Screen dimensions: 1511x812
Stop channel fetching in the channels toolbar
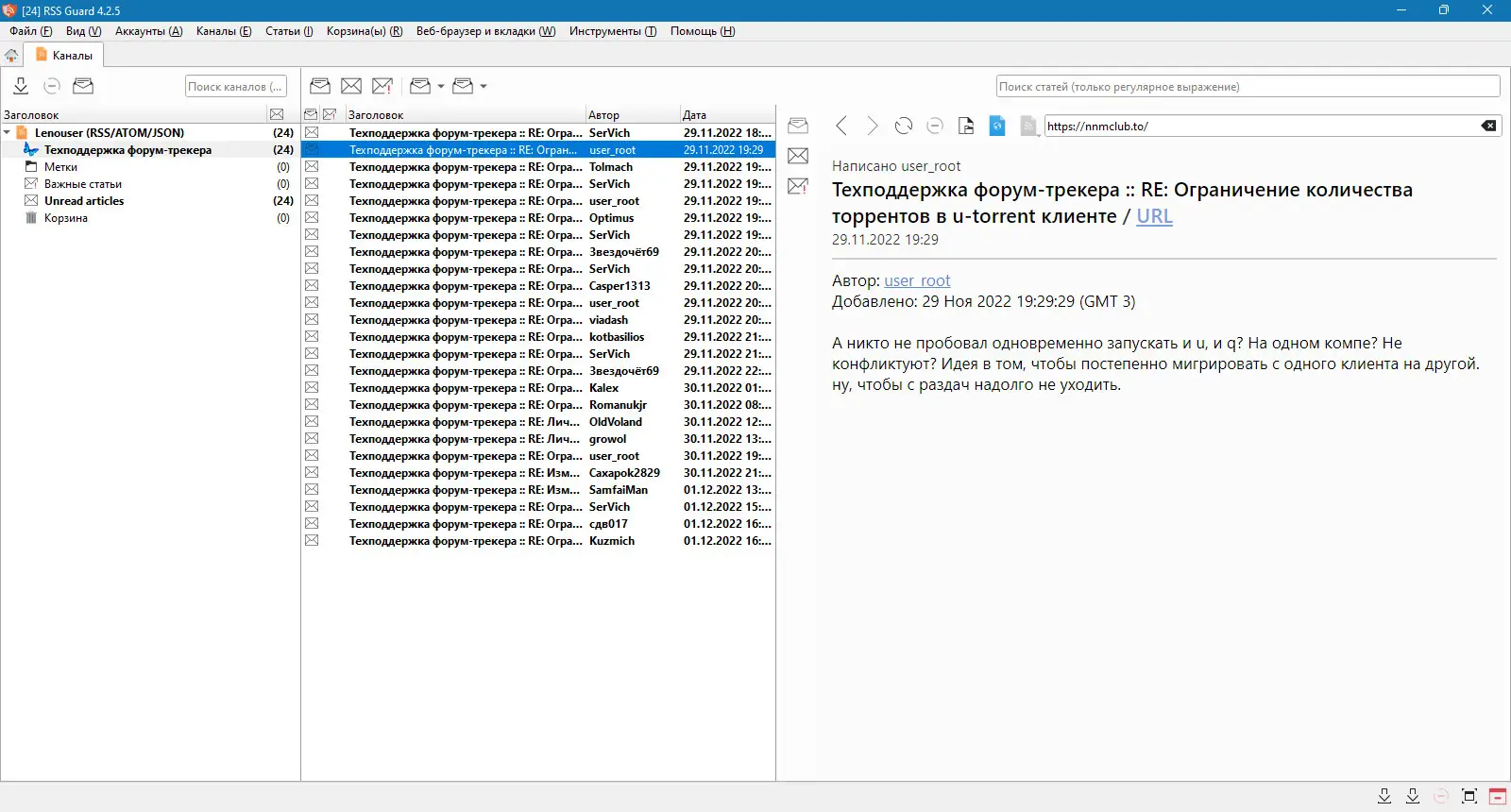pyautogui.click(x=52, y=86)
